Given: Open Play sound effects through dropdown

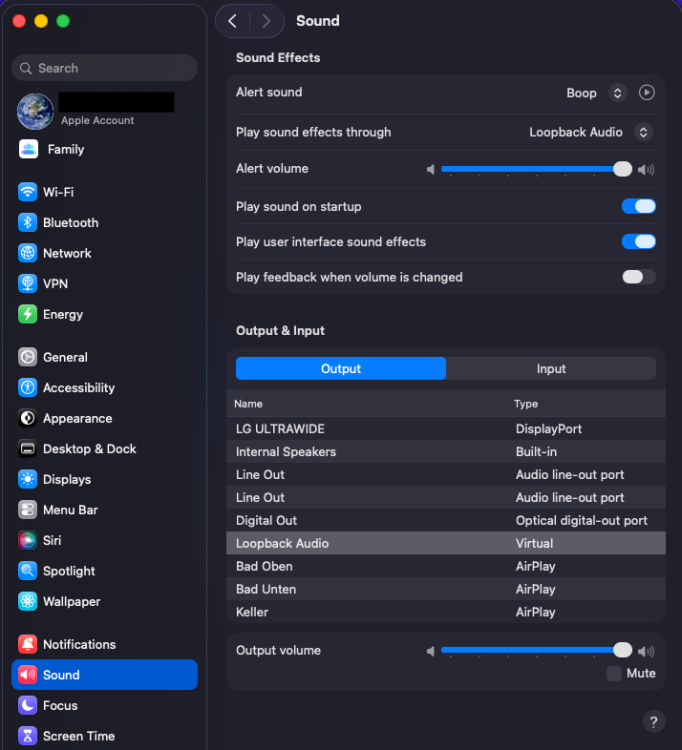Looking at the screenshot, I should click(590, 132).
